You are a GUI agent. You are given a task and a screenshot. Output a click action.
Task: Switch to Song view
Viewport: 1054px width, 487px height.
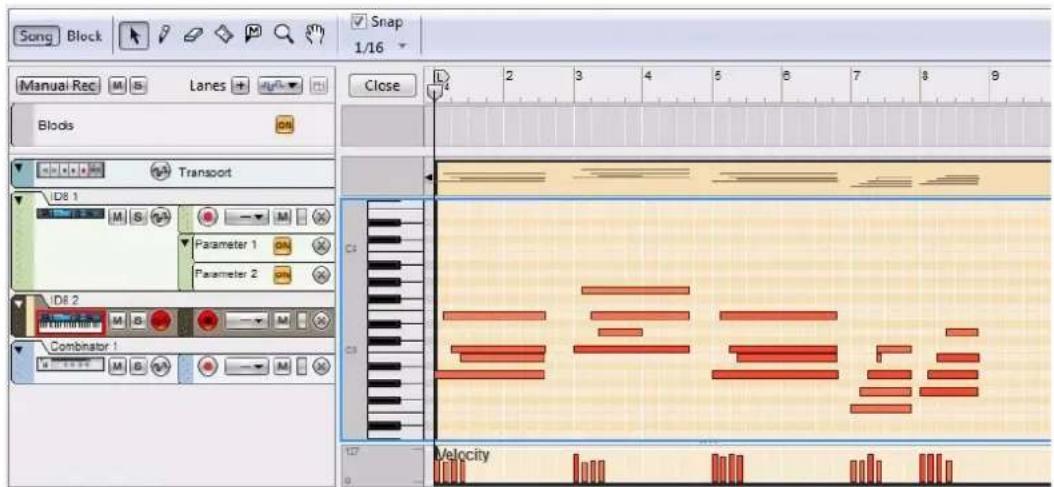38,36
